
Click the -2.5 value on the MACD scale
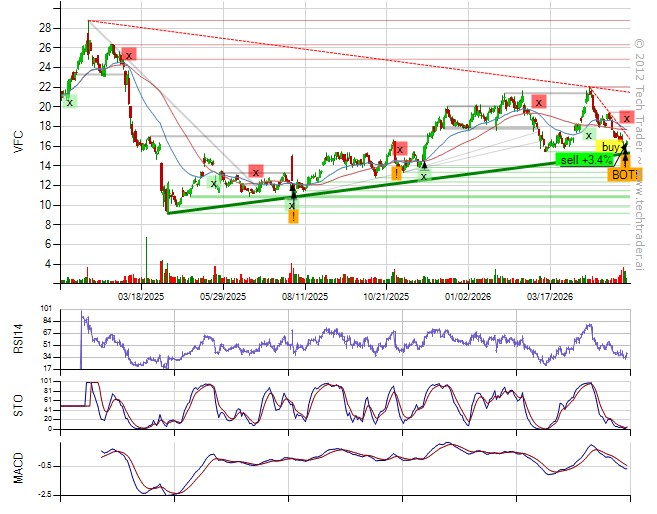pyautogui.click(x=46, y=495)
